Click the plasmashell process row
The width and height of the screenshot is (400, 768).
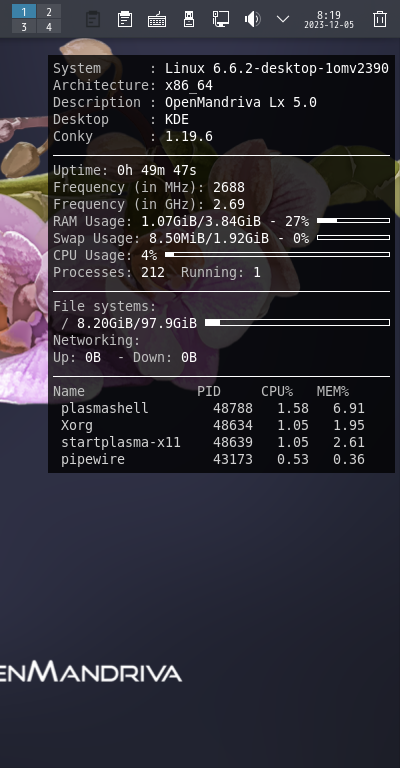coord(212,408)
